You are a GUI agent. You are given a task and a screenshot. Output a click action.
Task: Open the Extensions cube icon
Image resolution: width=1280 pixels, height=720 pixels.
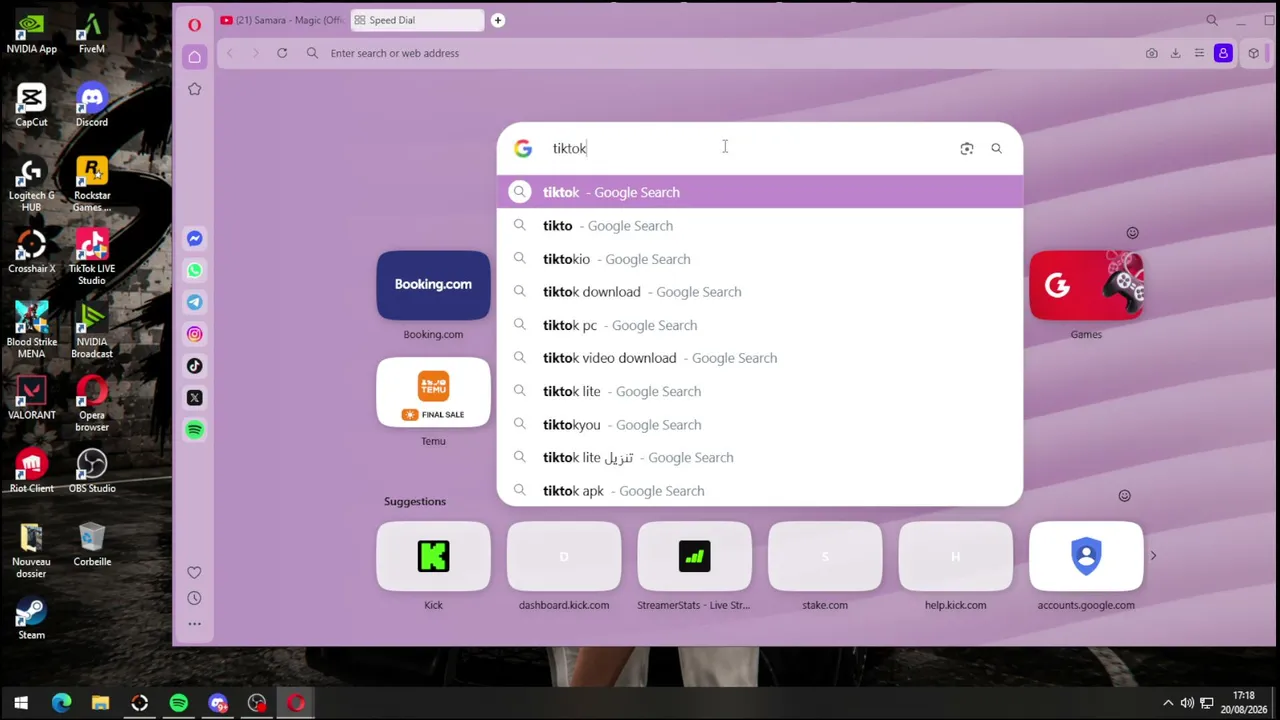(x=1253, y=53)
